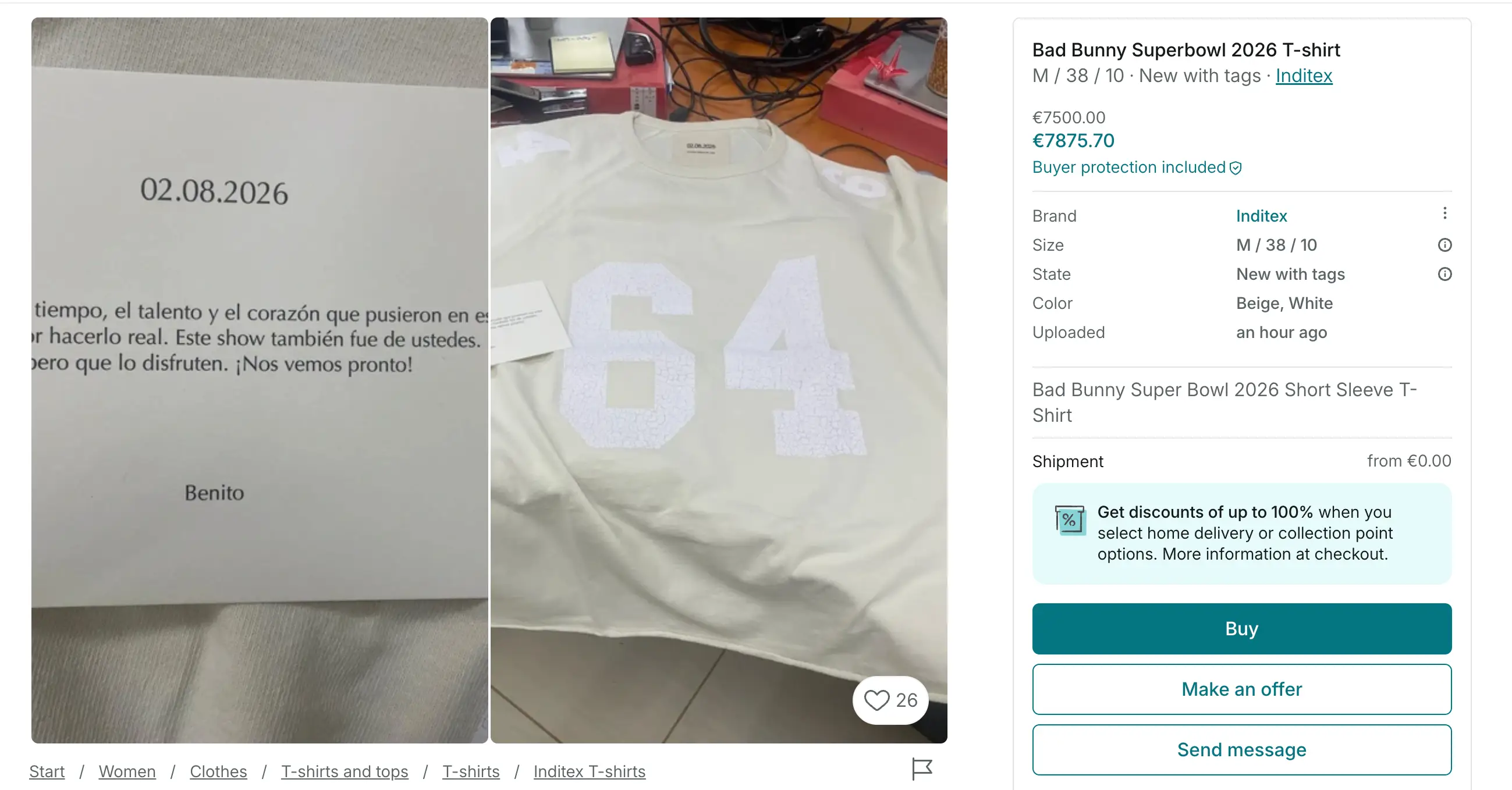1512x790 pixels.
Task: Click Send message
Action: click(x=1241, y=749)
